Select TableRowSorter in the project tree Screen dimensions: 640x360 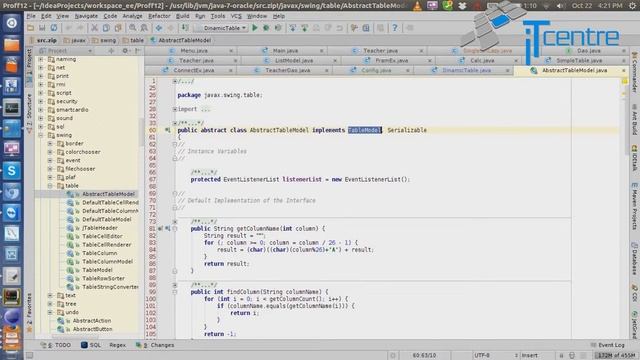pos(103,278)
